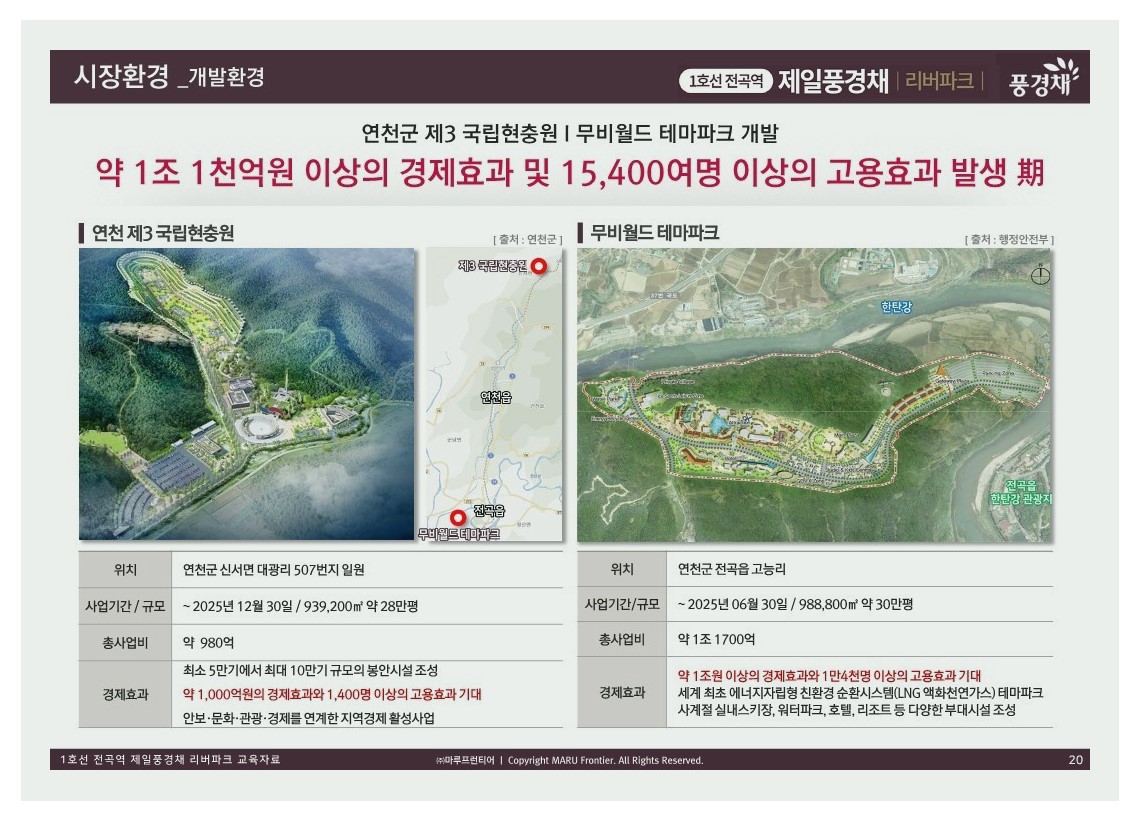
Task: Click 최소 5만기에서 최대 10만기 text line
Action: 310,670
